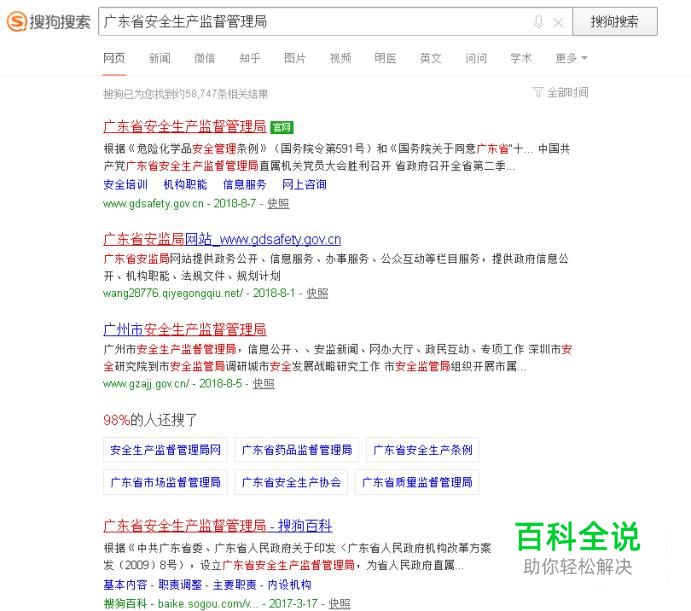Switch to the 网页 tab
Viewport: 691px width, 611px height.
pos(114,58)
